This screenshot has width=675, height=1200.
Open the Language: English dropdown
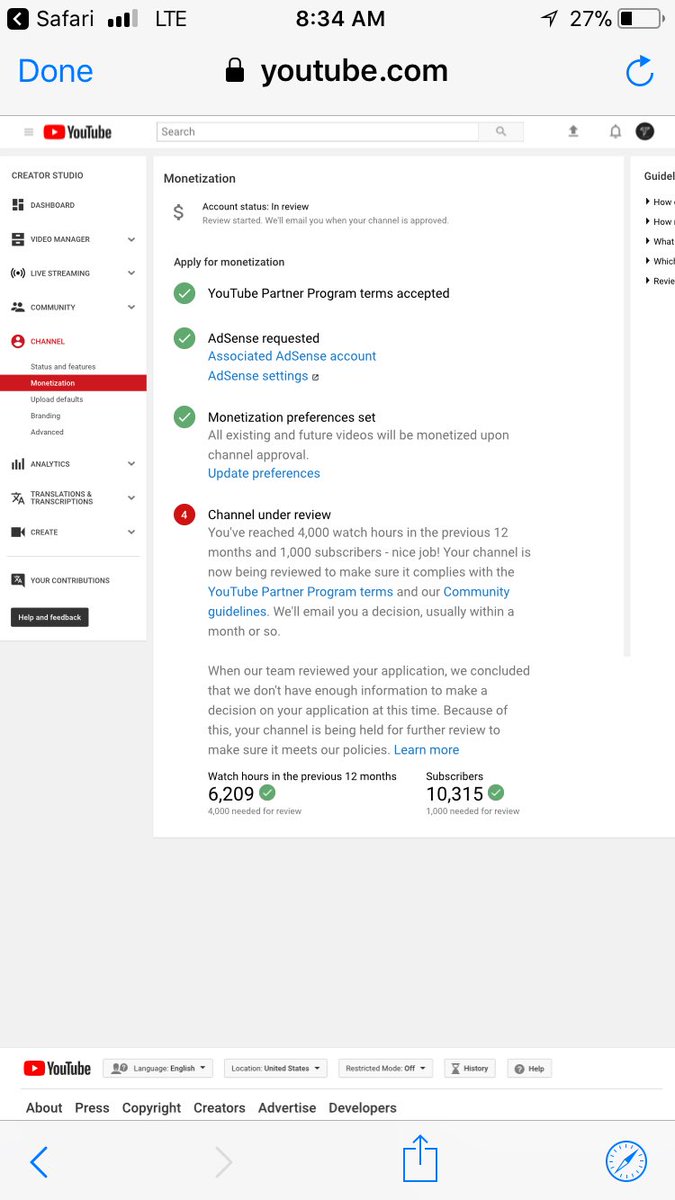[x=159, y=1068]
